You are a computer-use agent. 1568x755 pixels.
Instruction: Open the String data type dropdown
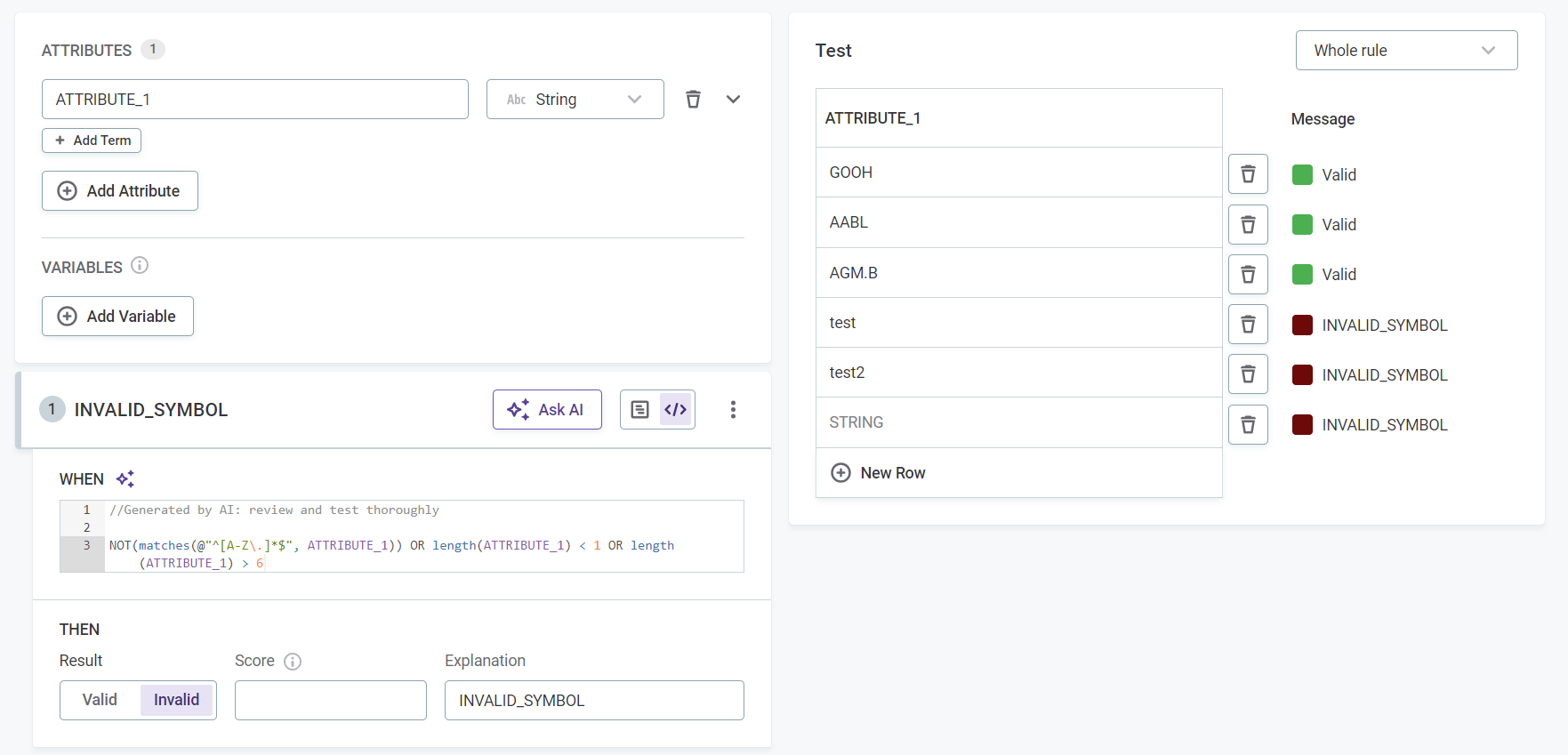pyautogui.click(x=575, y=100)
